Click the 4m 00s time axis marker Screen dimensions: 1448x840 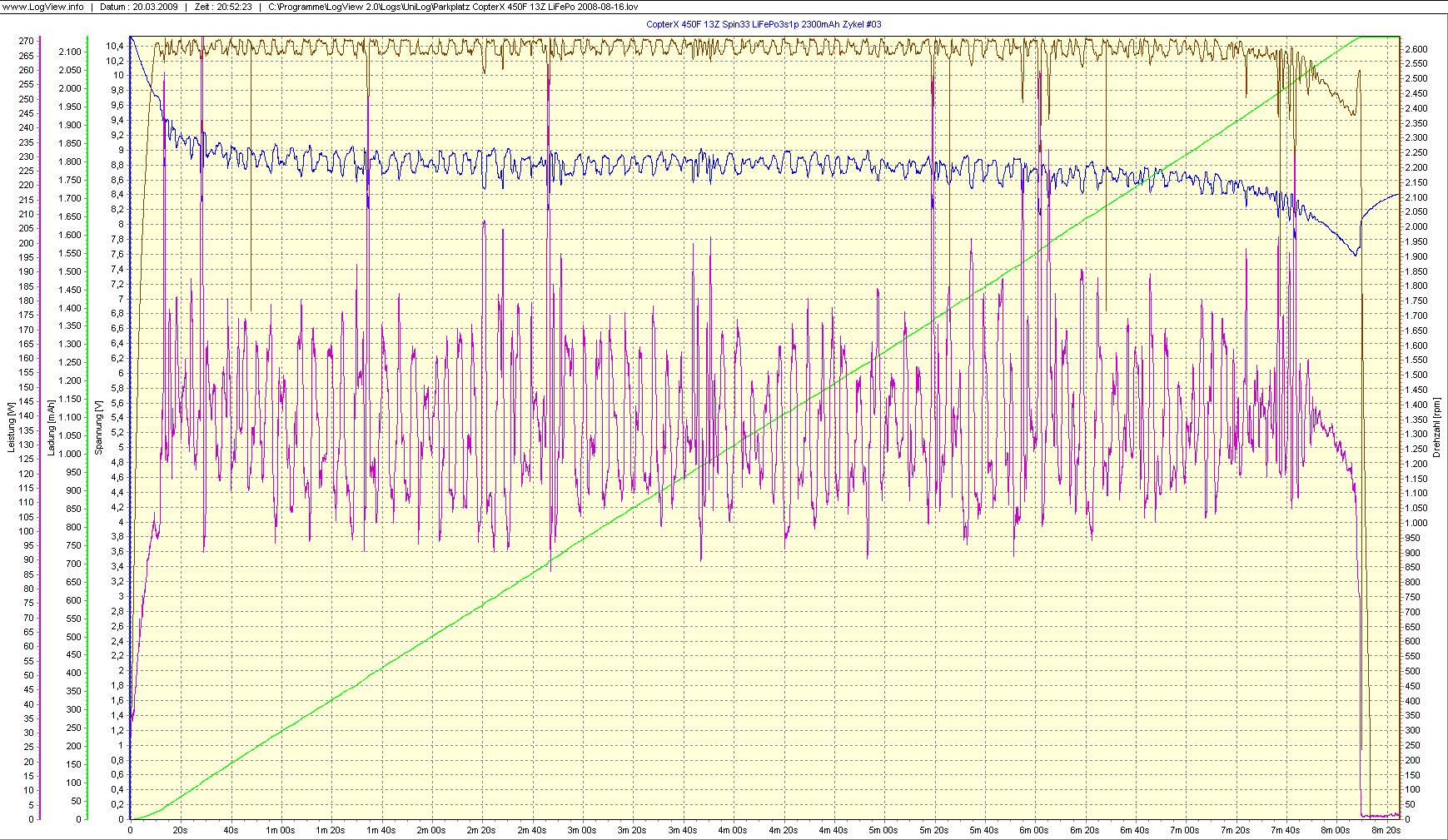pos(733,830)
